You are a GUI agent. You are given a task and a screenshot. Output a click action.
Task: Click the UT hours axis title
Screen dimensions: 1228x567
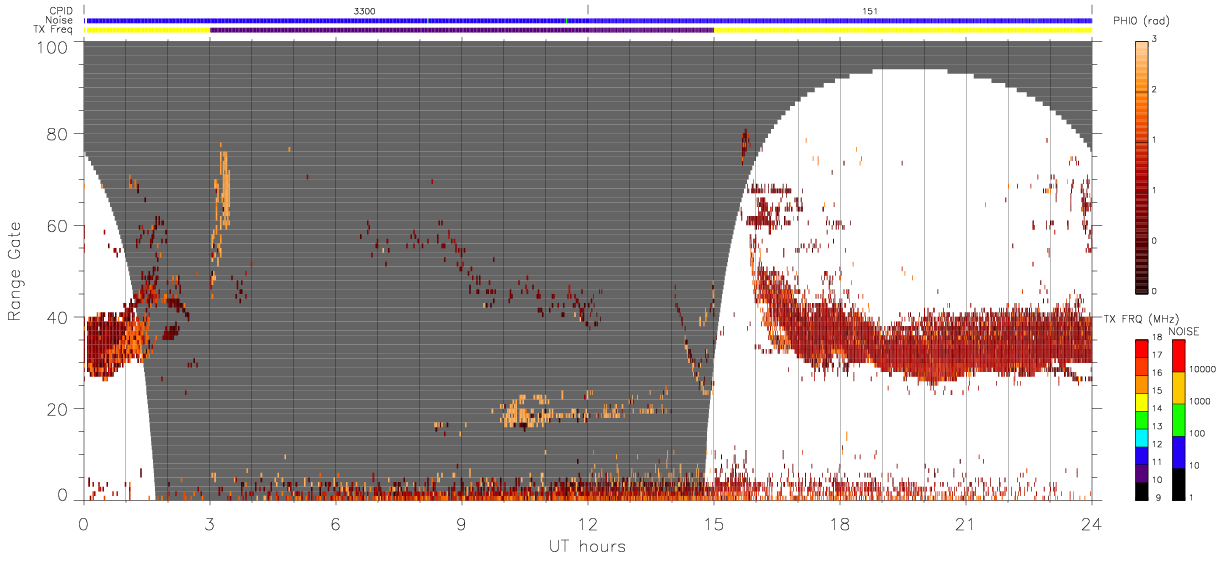pyautogui.click(x=587, y=547)
